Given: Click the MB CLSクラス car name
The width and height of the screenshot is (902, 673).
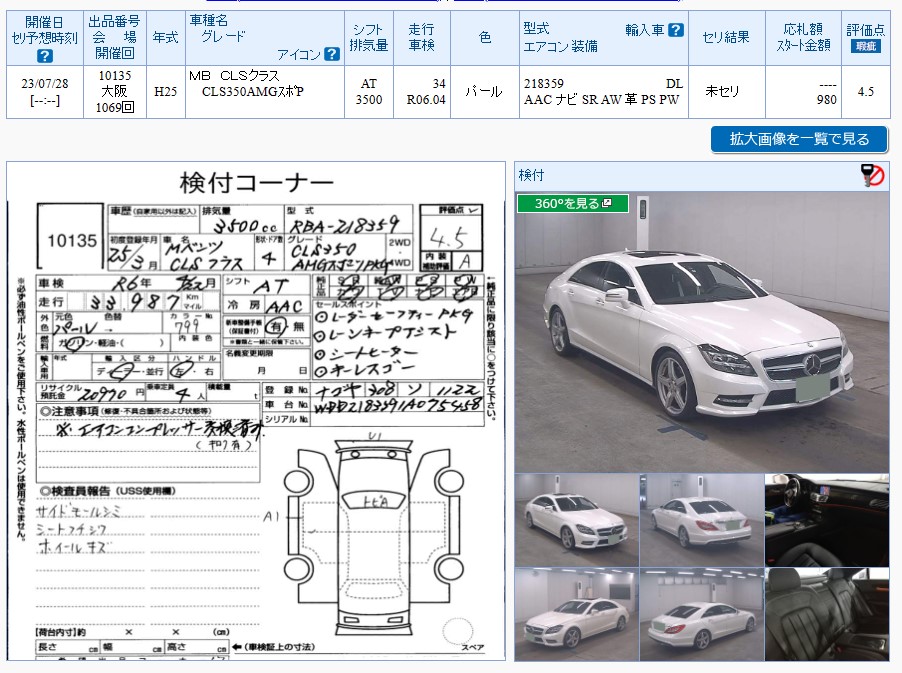Looking at the screenshot, I should (234, 76).
